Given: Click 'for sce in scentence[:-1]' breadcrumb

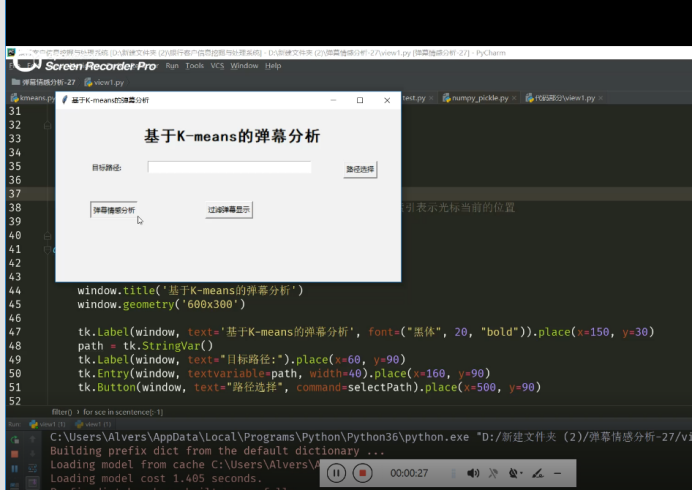Looking at the screenshot, I should (x=123, y=412).
